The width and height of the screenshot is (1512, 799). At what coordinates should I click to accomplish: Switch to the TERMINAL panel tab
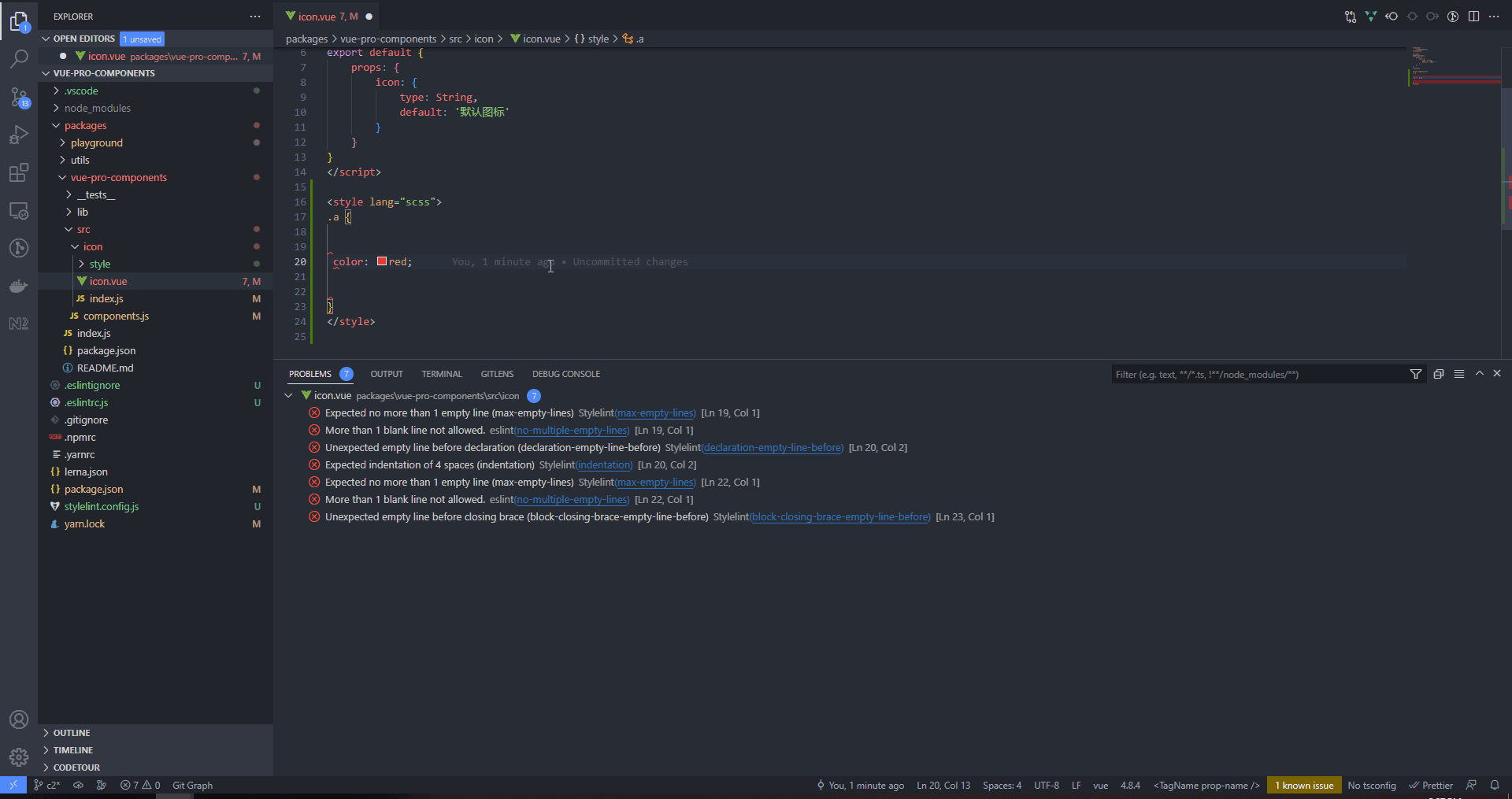pyautogui.click(x=442, y=374)
